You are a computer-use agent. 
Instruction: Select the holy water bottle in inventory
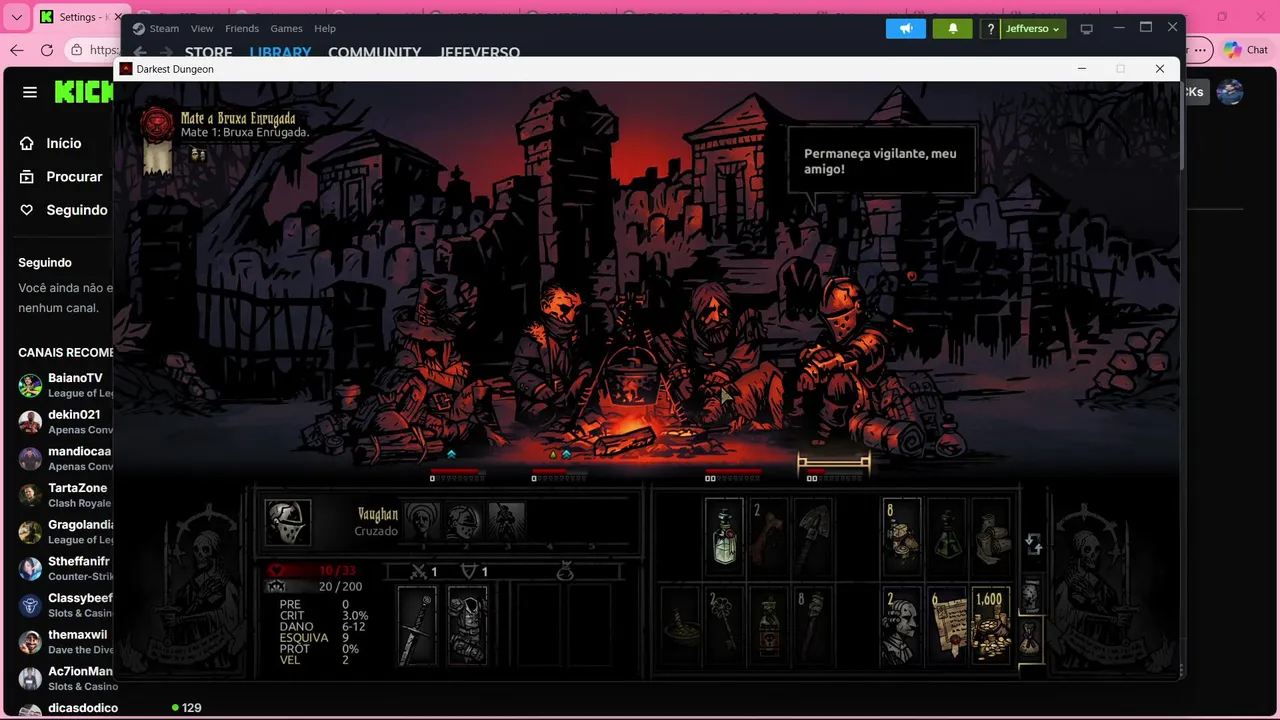pyautogui.click(x=724, y=538)
